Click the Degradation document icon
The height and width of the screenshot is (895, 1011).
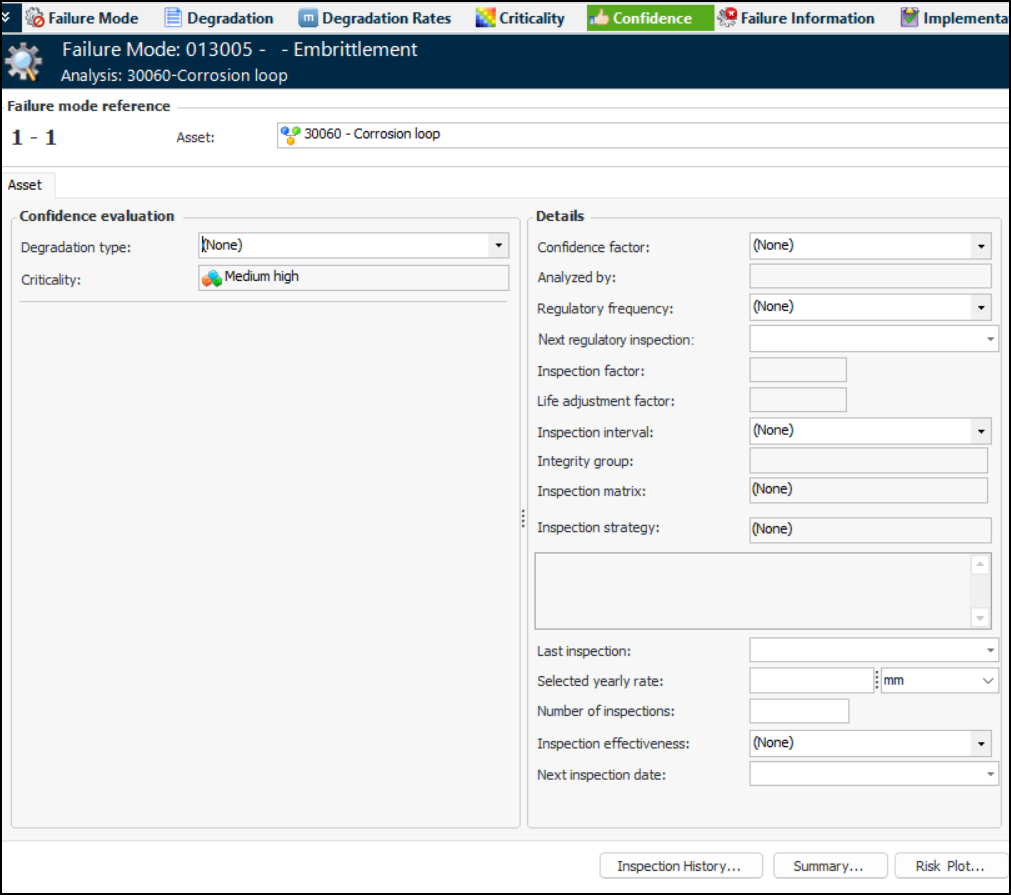click(173, 18)
